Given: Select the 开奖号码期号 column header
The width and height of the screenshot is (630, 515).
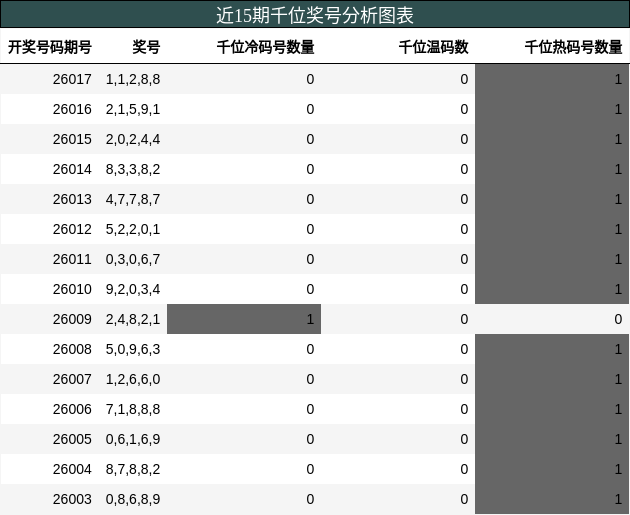Looking at the screenshot, I should 50,47.
